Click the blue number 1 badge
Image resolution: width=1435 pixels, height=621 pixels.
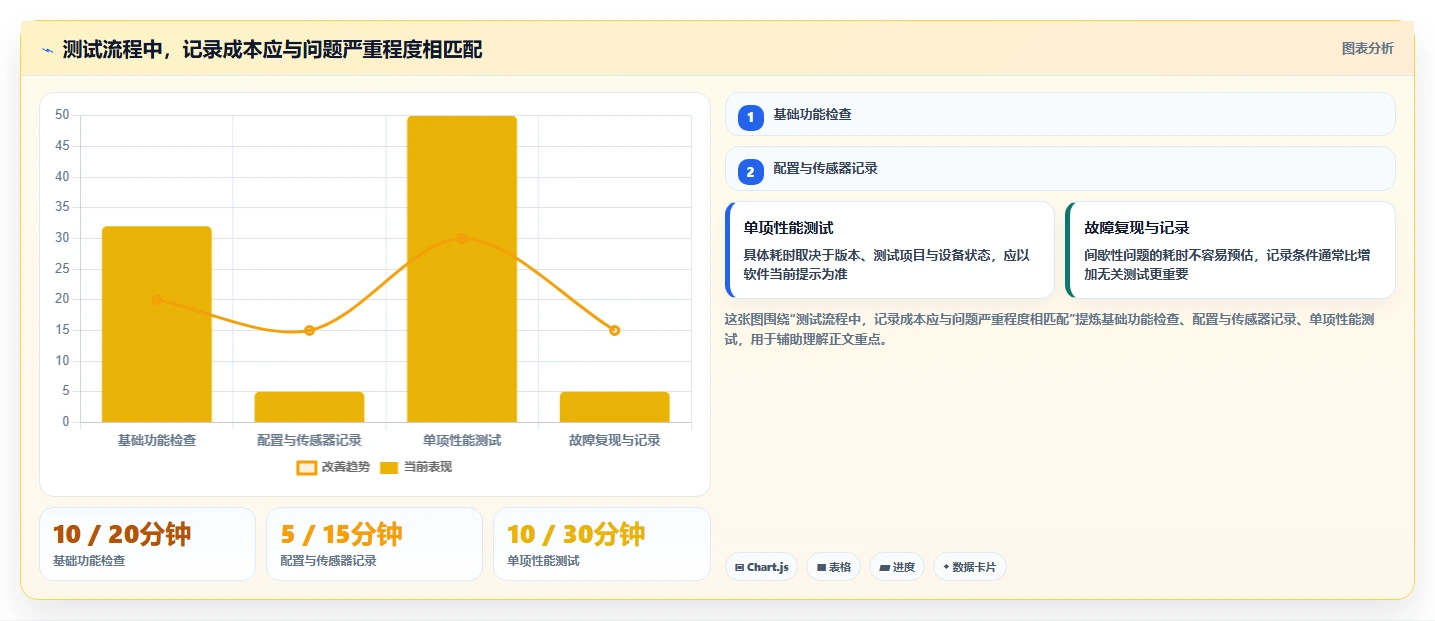click(x=750, y=117)
